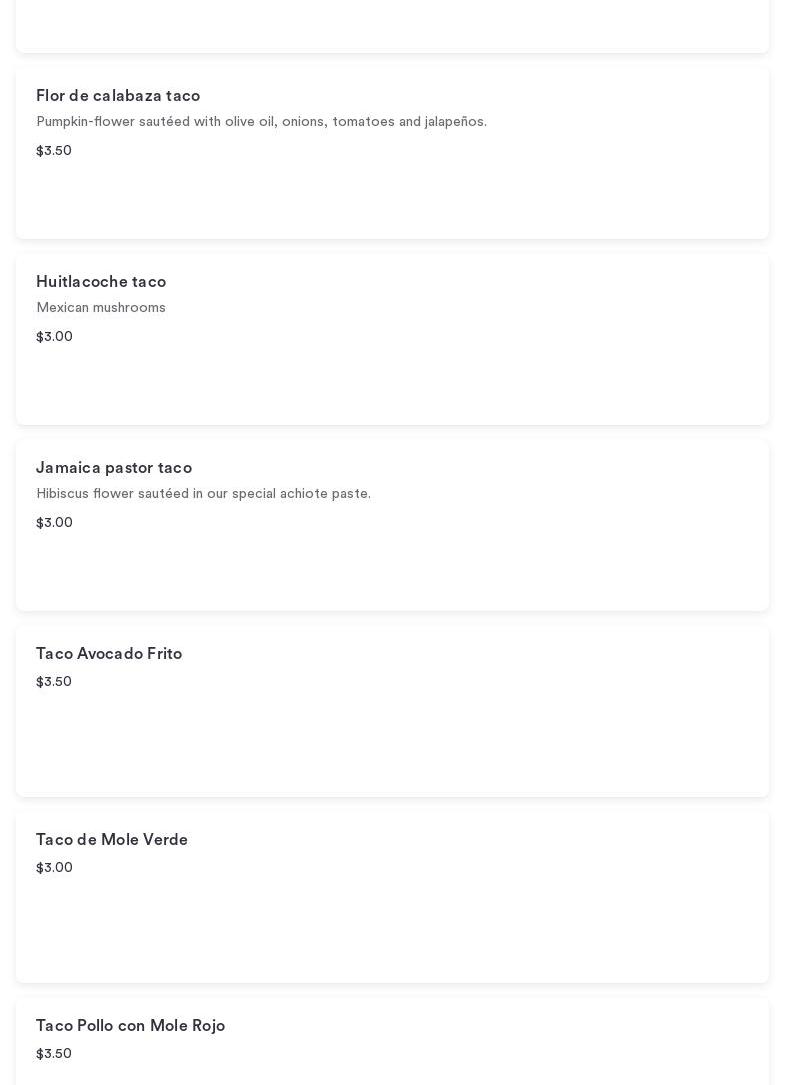Open the Flor de calabaza taco item
The image size is (785, 1085).
pos(118,96)
